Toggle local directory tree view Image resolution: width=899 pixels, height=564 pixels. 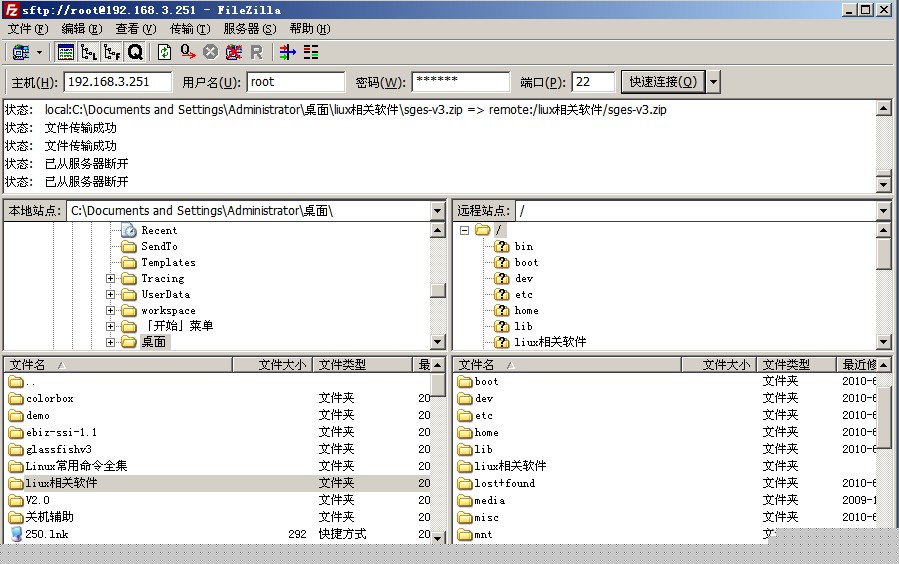coord(89,53)
